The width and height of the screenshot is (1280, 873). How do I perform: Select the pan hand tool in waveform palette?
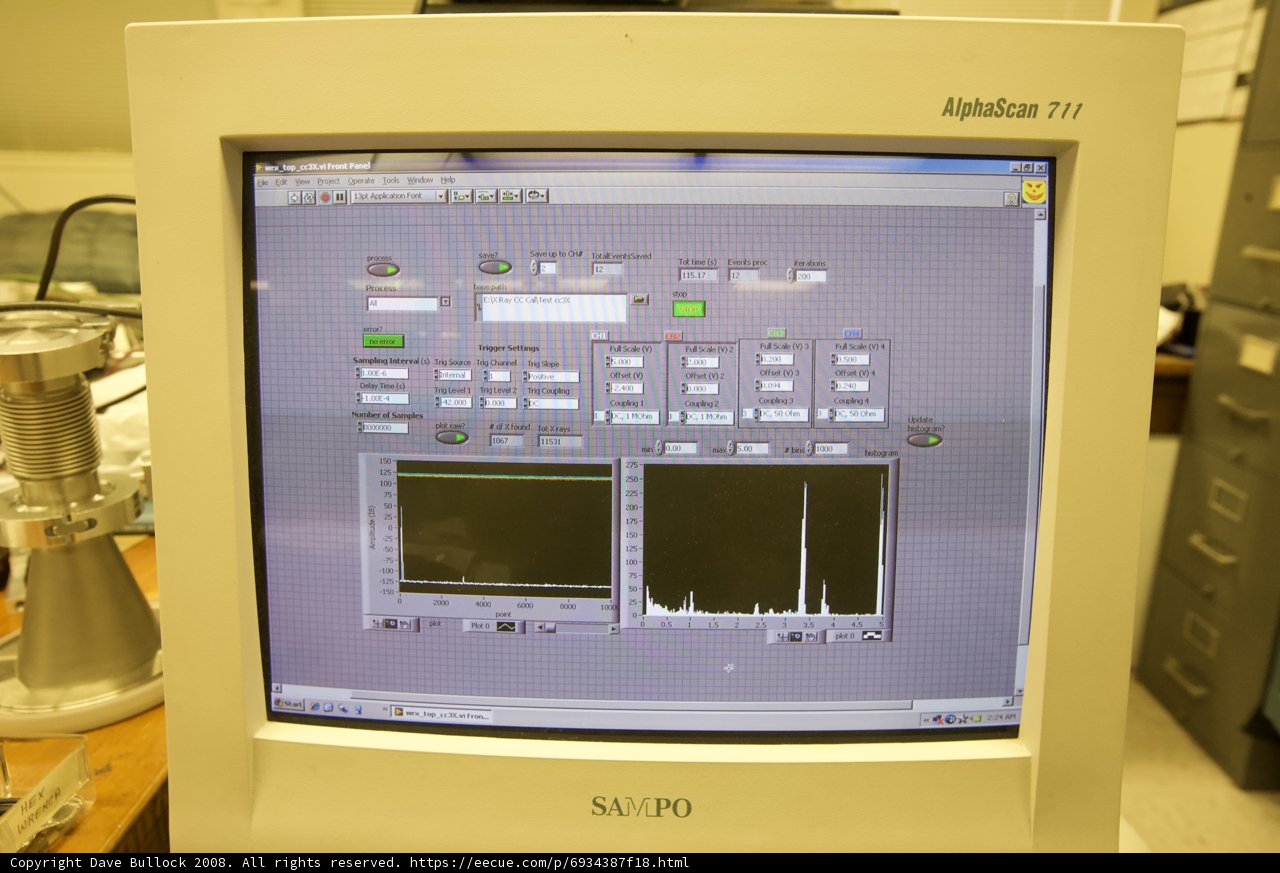click(x=406, y=624)
